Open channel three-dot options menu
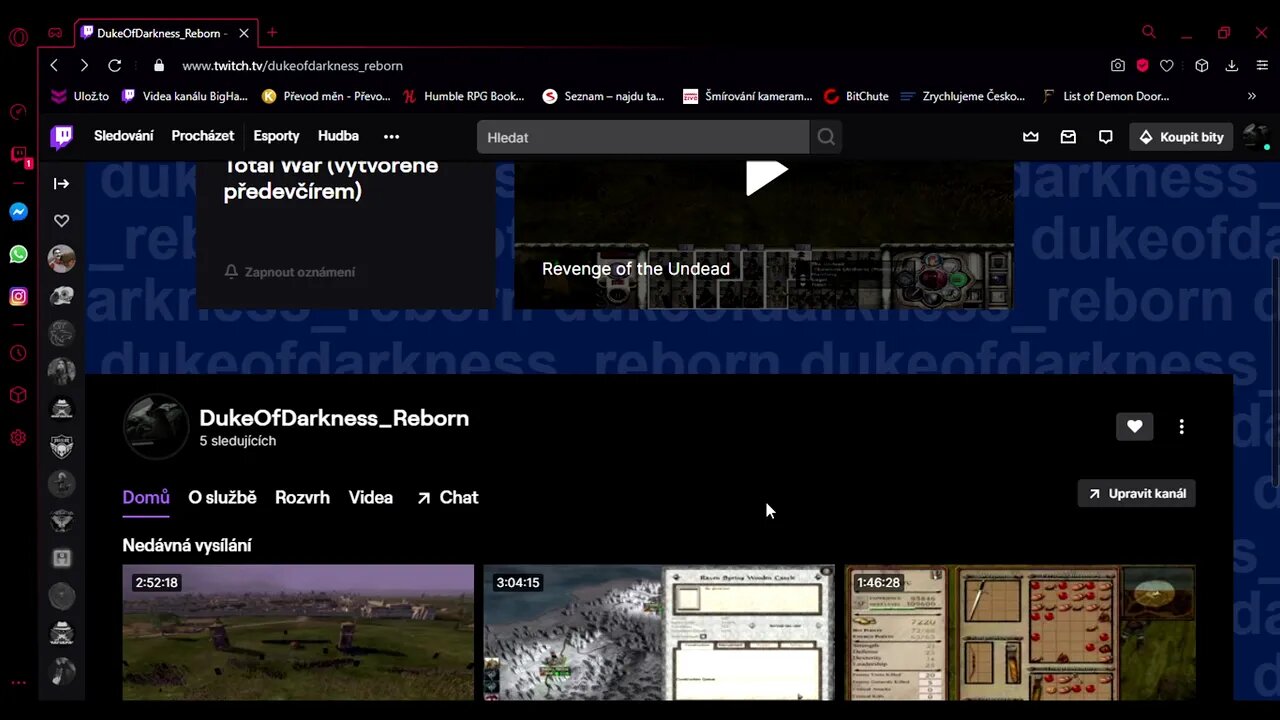1280x720 pixels. pyautogui.click(x=1181, y=427)
